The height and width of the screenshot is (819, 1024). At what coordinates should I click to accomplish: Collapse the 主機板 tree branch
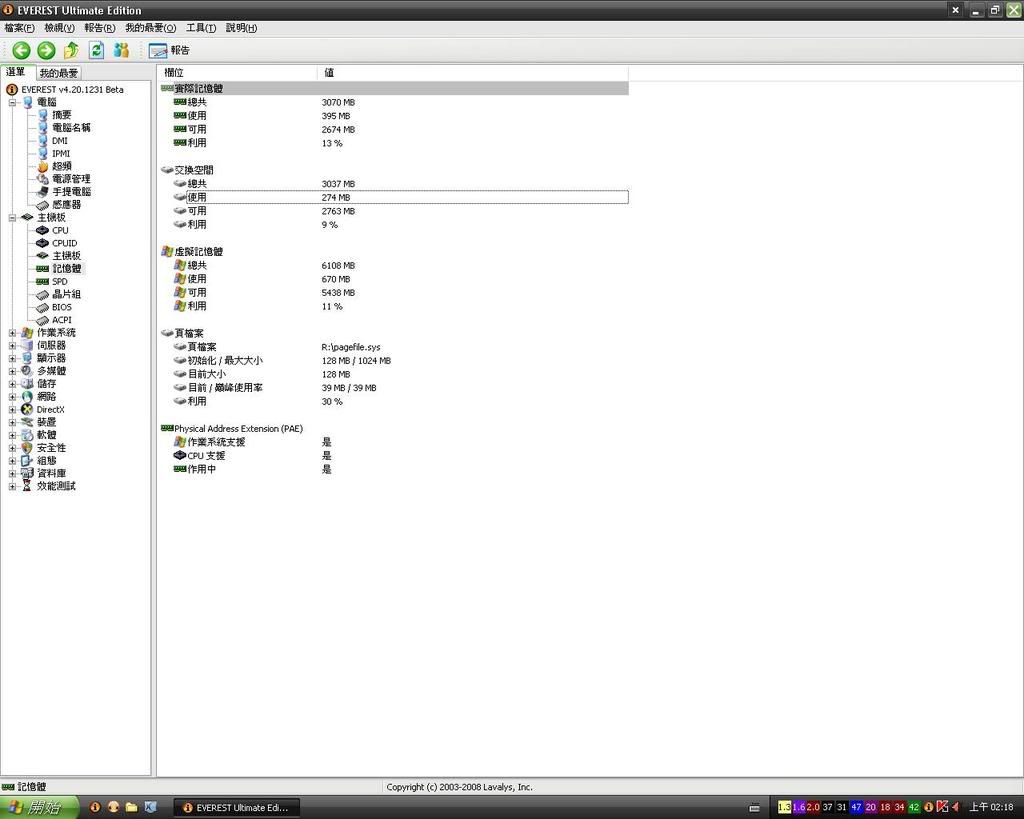coord(12,217)
